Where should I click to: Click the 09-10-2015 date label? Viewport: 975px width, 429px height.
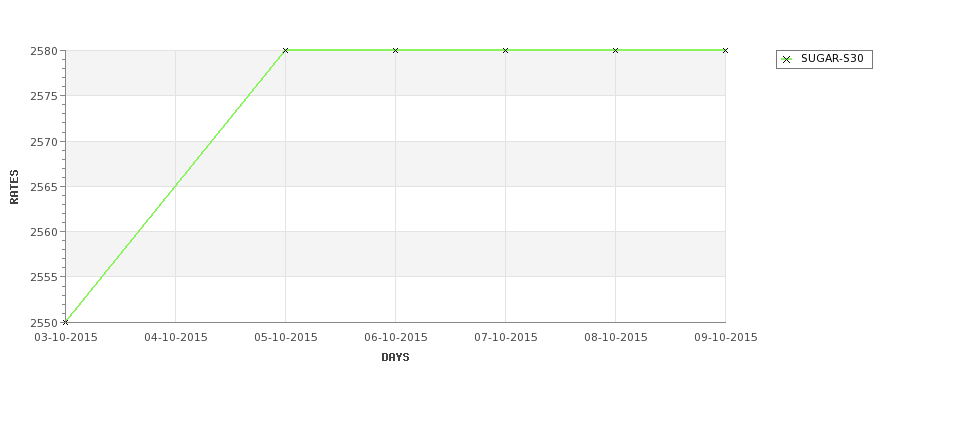click(x=726, y=338)
